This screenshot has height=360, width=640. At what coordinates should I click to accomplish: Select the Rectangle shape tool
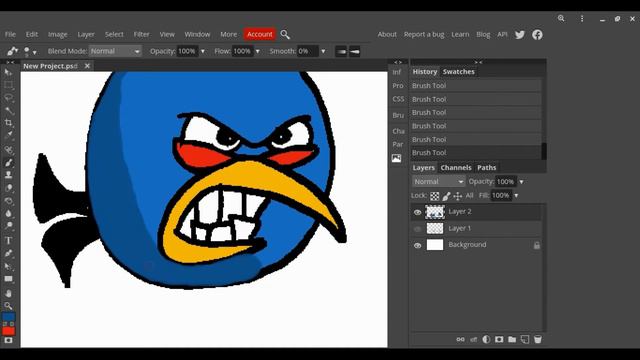tap(8, 279)
